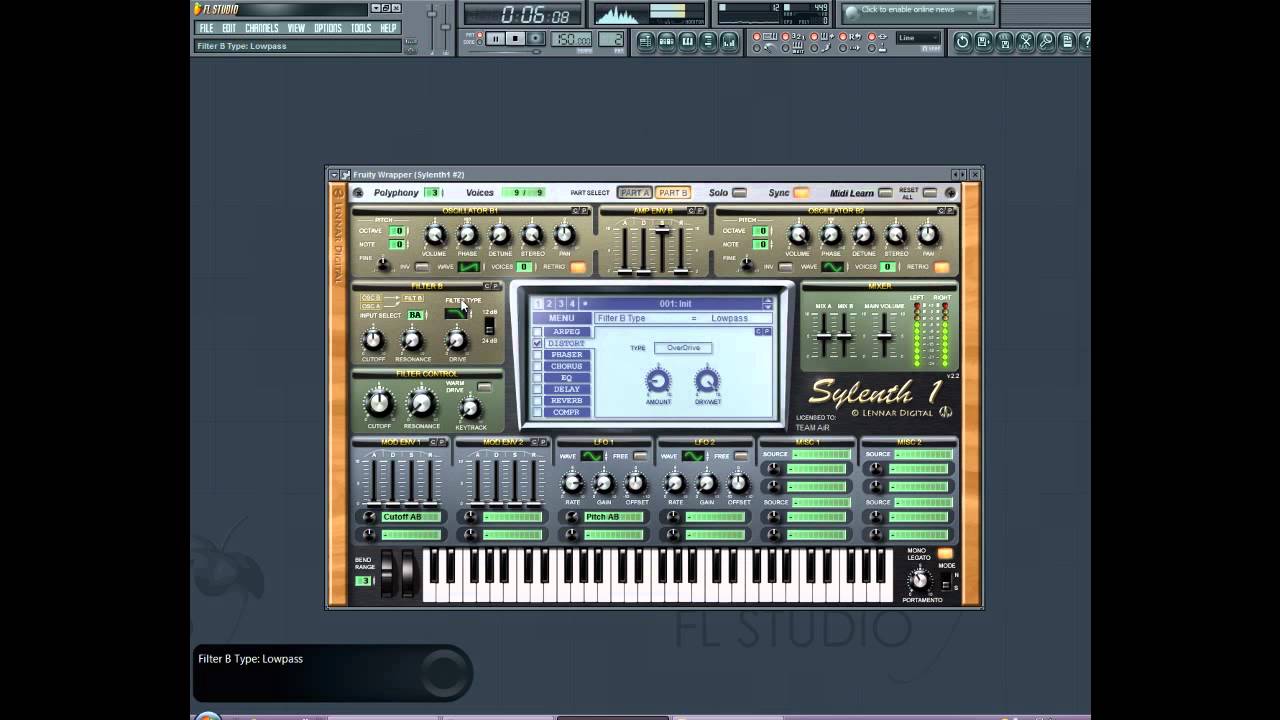Click the LFO 2 wave shape display
The height and width of the screenshot is (720, 1280).
(x=693, y=456)
